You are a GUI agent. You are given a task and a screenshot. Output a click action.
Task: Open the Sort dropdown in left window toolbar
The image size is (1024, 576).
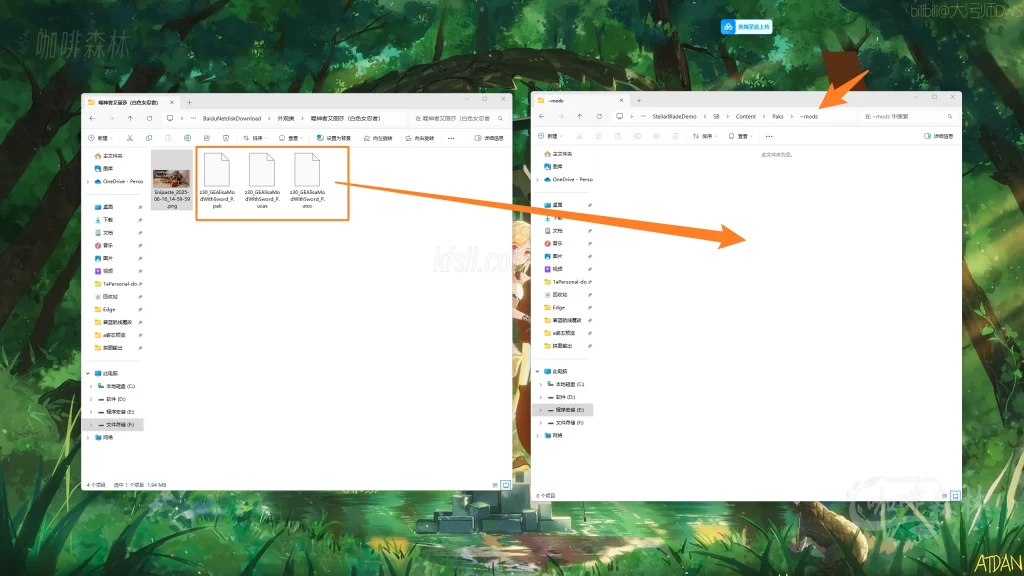click(x=255, y=138)
